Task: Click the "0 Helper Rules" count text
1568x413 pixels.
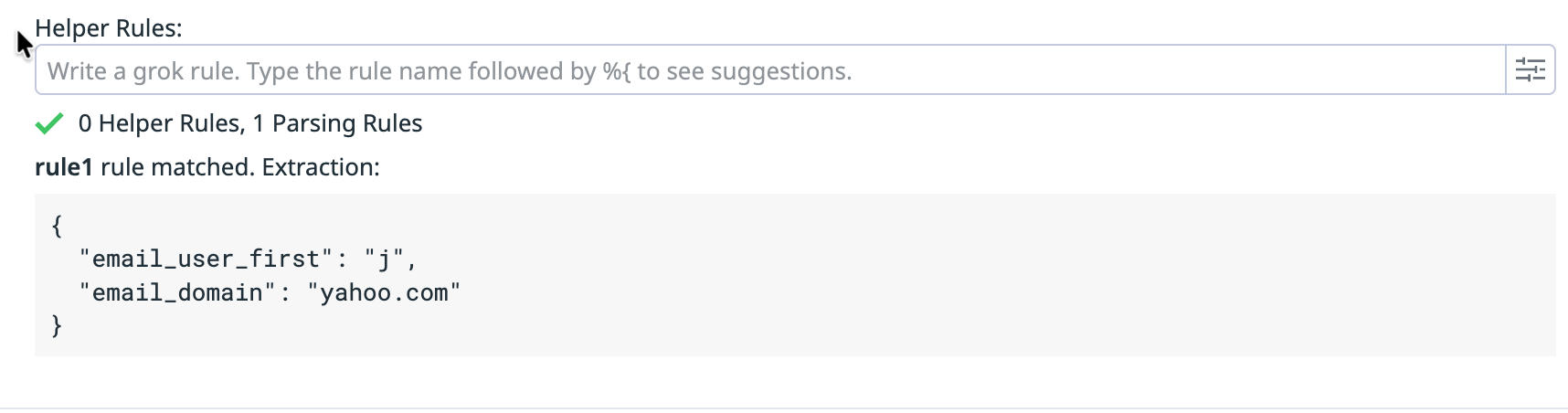Action: coord(160,123)
